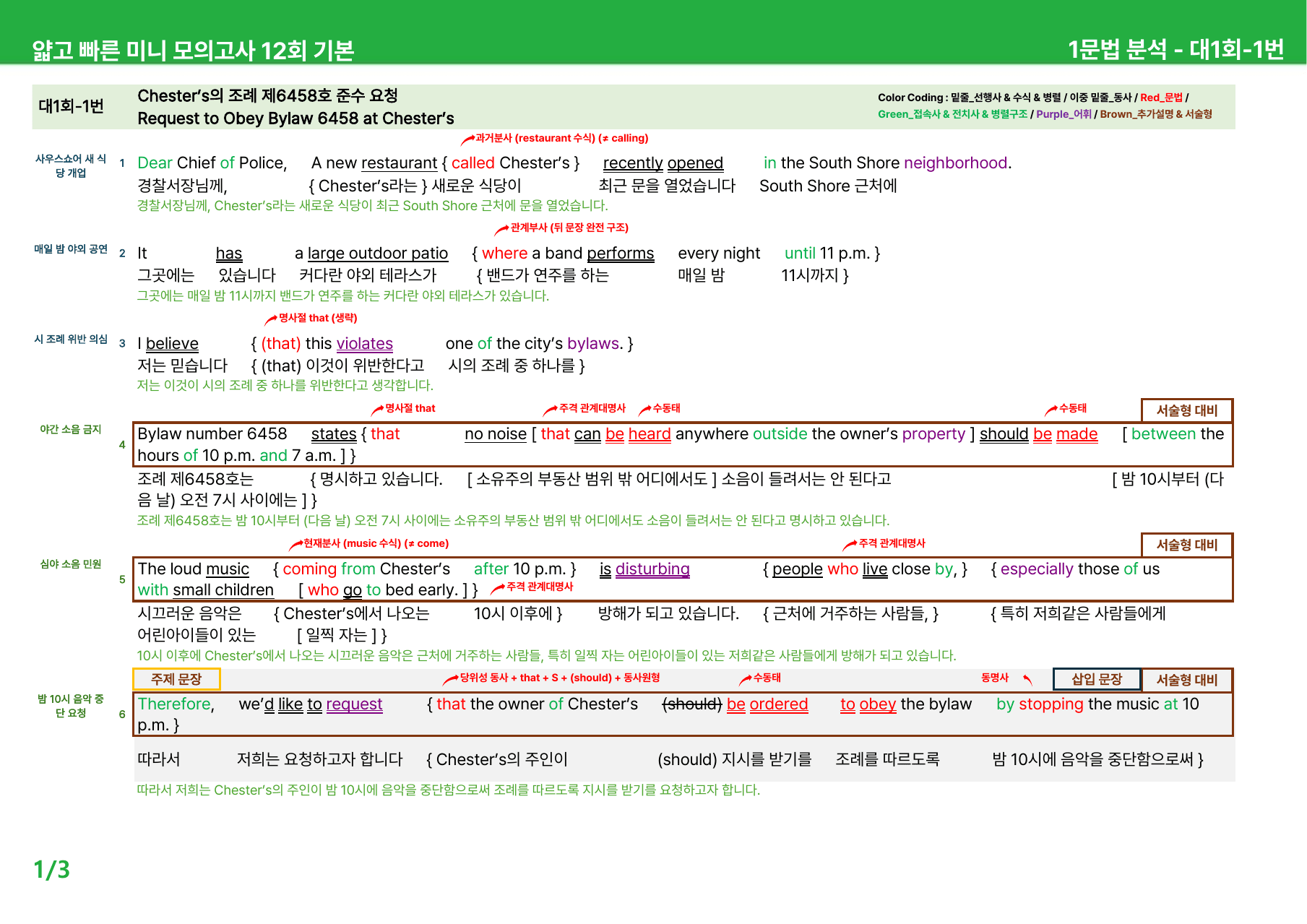Click the red arrow beside 현재분사 (music 수식)
Screen dimensions: 1307x924
click(296, 544)
